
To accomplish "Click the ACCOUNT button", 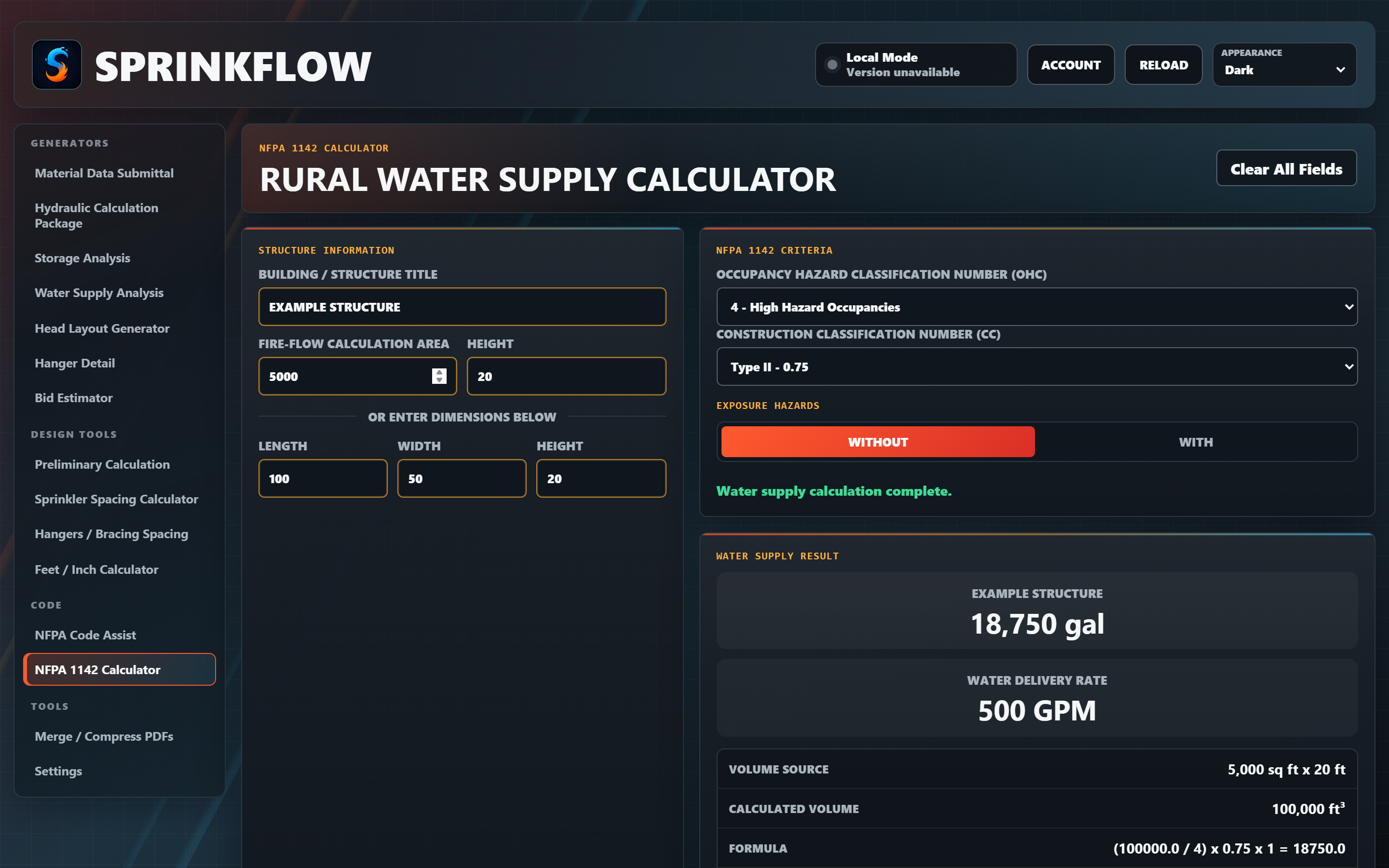I will tap(1071, 65).
